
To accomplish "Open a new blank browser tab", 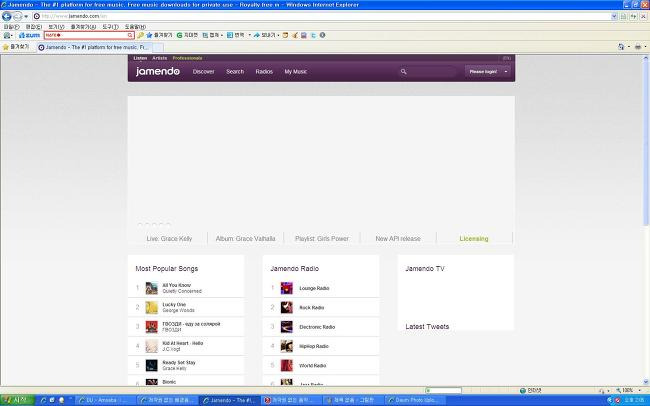I will point(158,47).
